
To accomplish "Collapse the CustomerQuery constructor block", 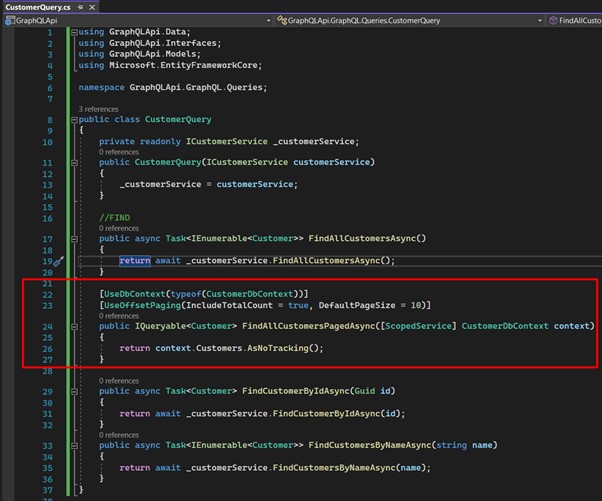I will (x=72, y=163).
